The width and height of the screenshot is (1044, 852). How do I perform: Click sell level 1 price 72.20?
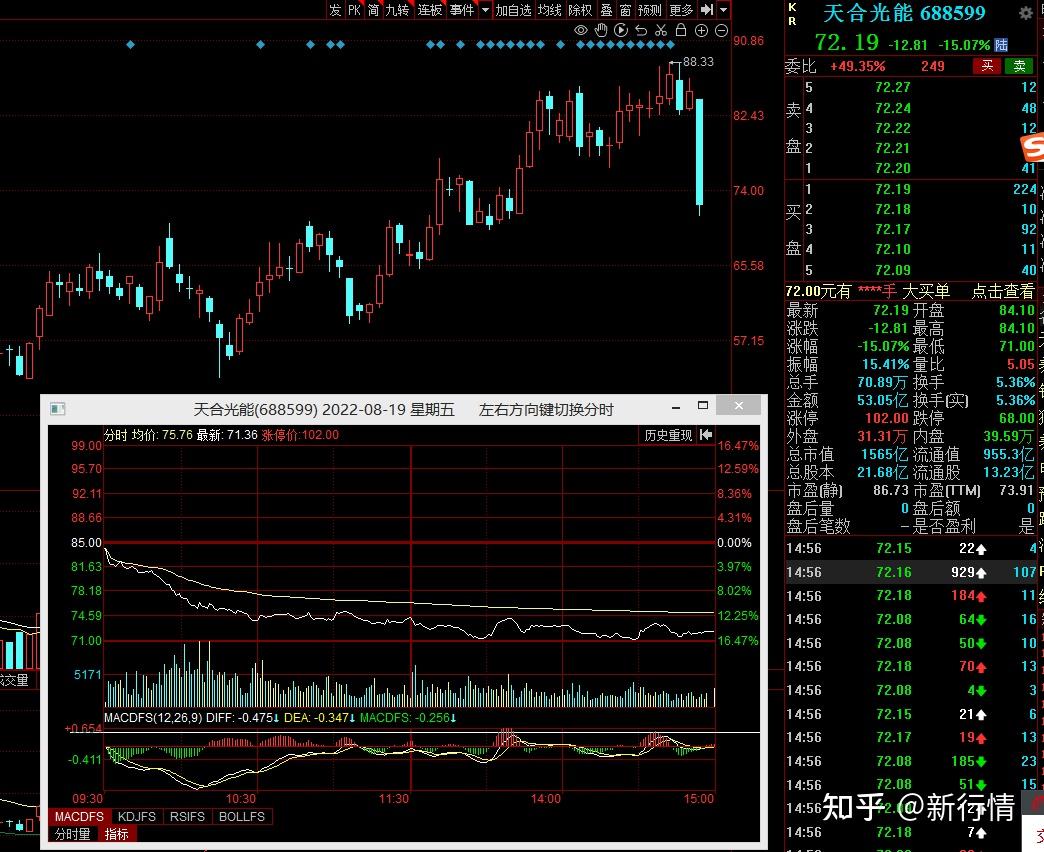892,168
